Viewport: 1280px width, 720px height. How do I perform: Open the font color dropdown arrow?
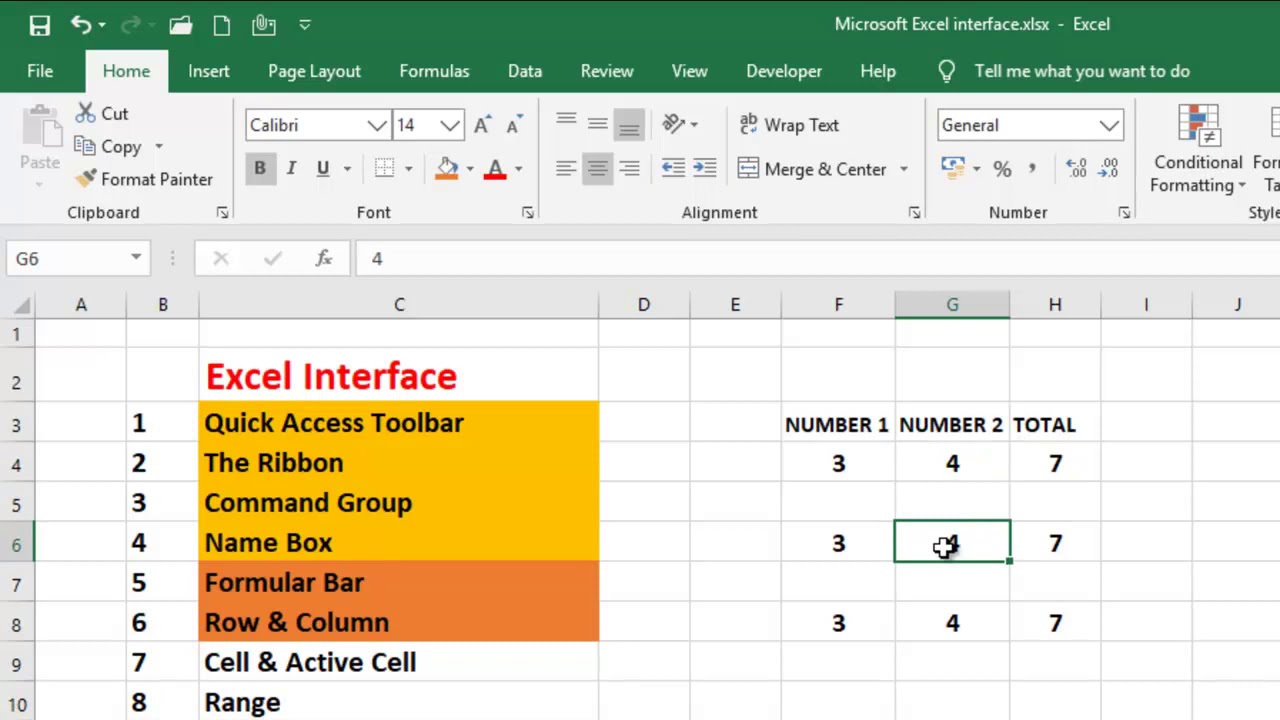518,169
